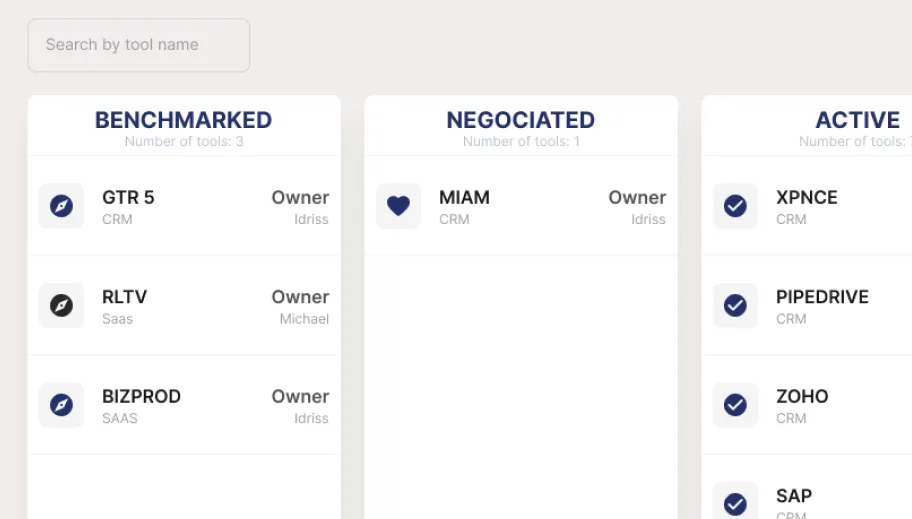Viewport: 912px width, 519px height.
Task: Open the BIZPROD tool name
Action: coord(141,397)
